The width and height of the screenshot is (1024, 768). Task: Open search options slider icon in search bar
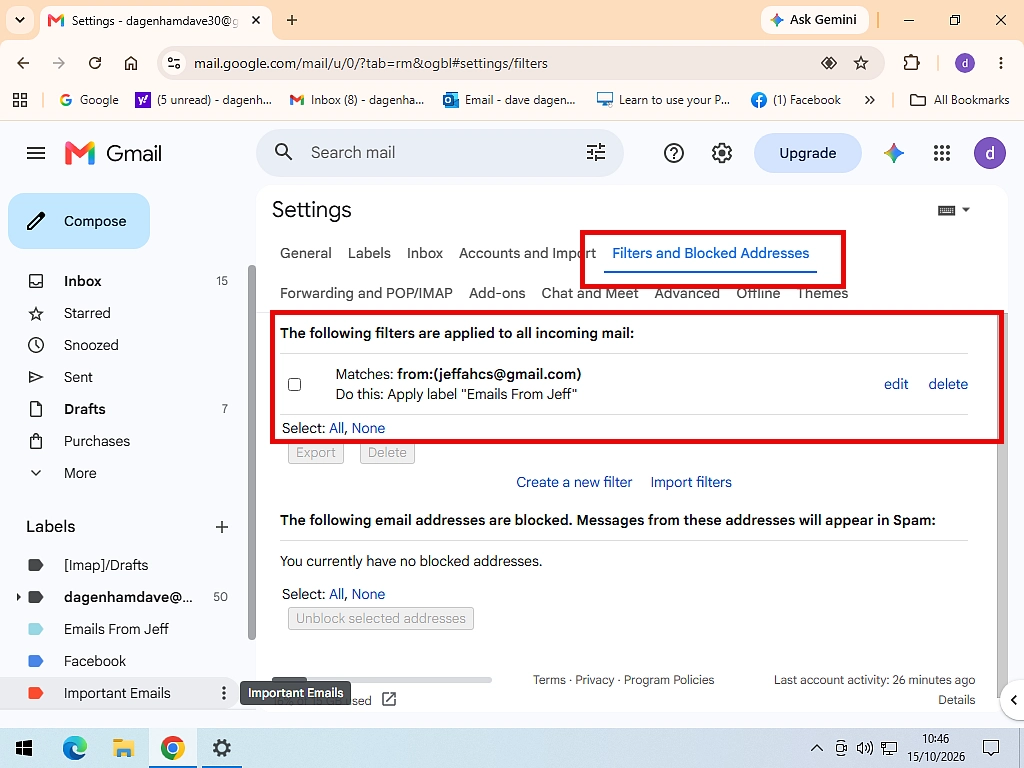click(596, 152)
